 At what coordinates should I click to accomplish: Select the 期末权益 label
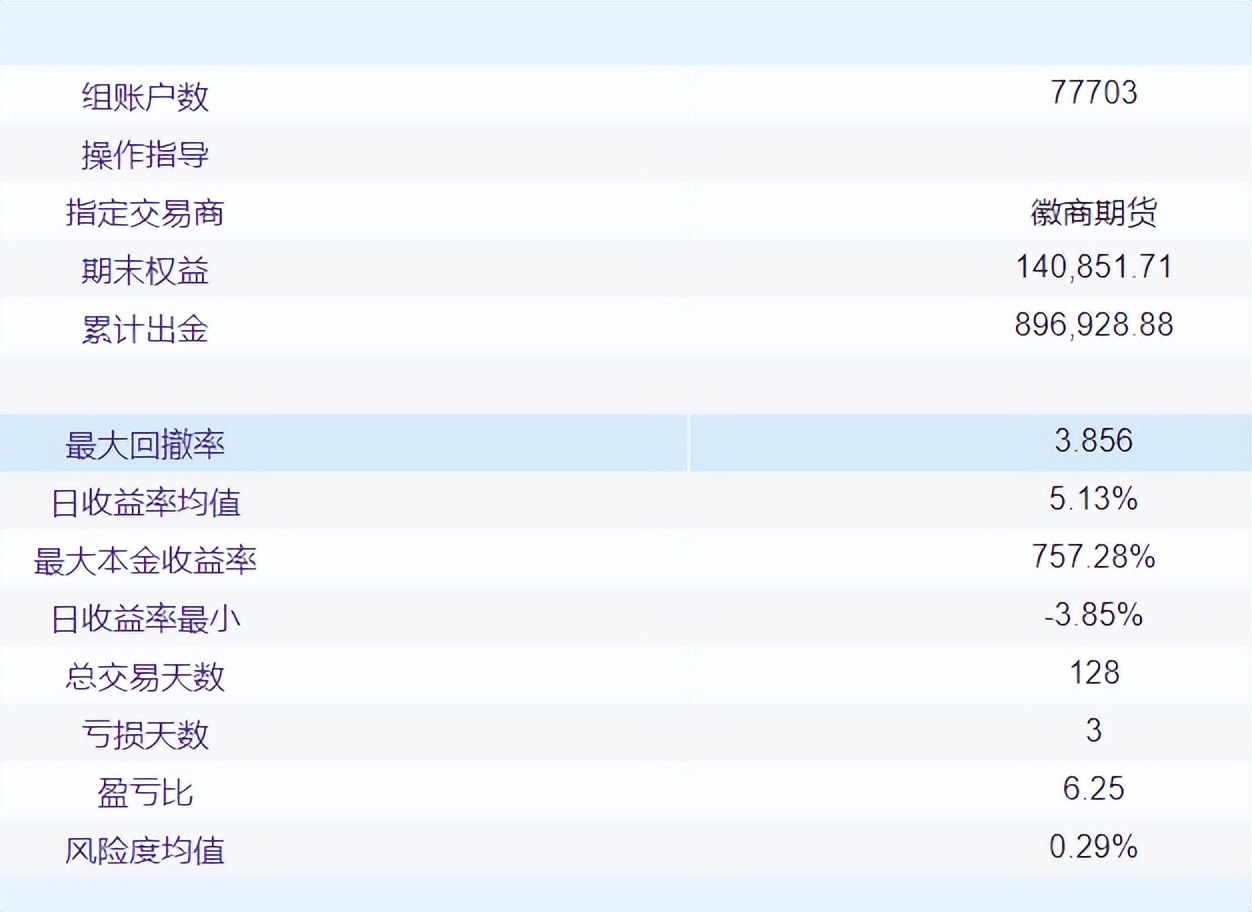click(x=143, y=271)
